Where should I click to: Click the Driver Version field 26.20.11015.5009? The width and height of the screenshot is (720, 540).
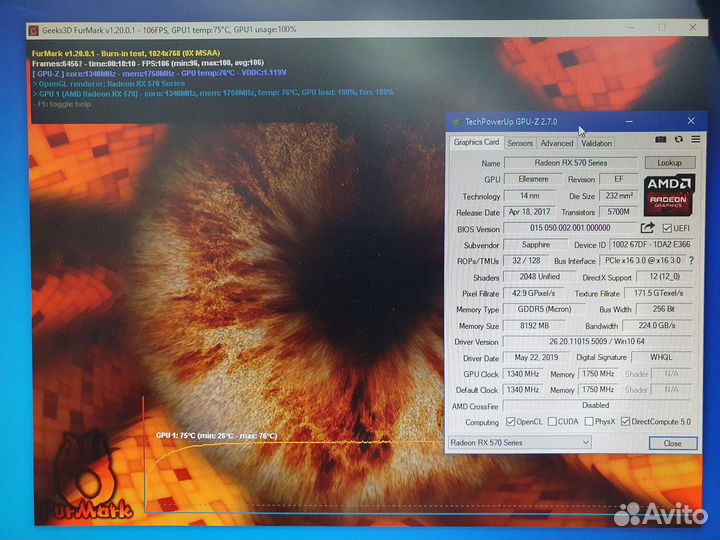click(x=597, y=342)
